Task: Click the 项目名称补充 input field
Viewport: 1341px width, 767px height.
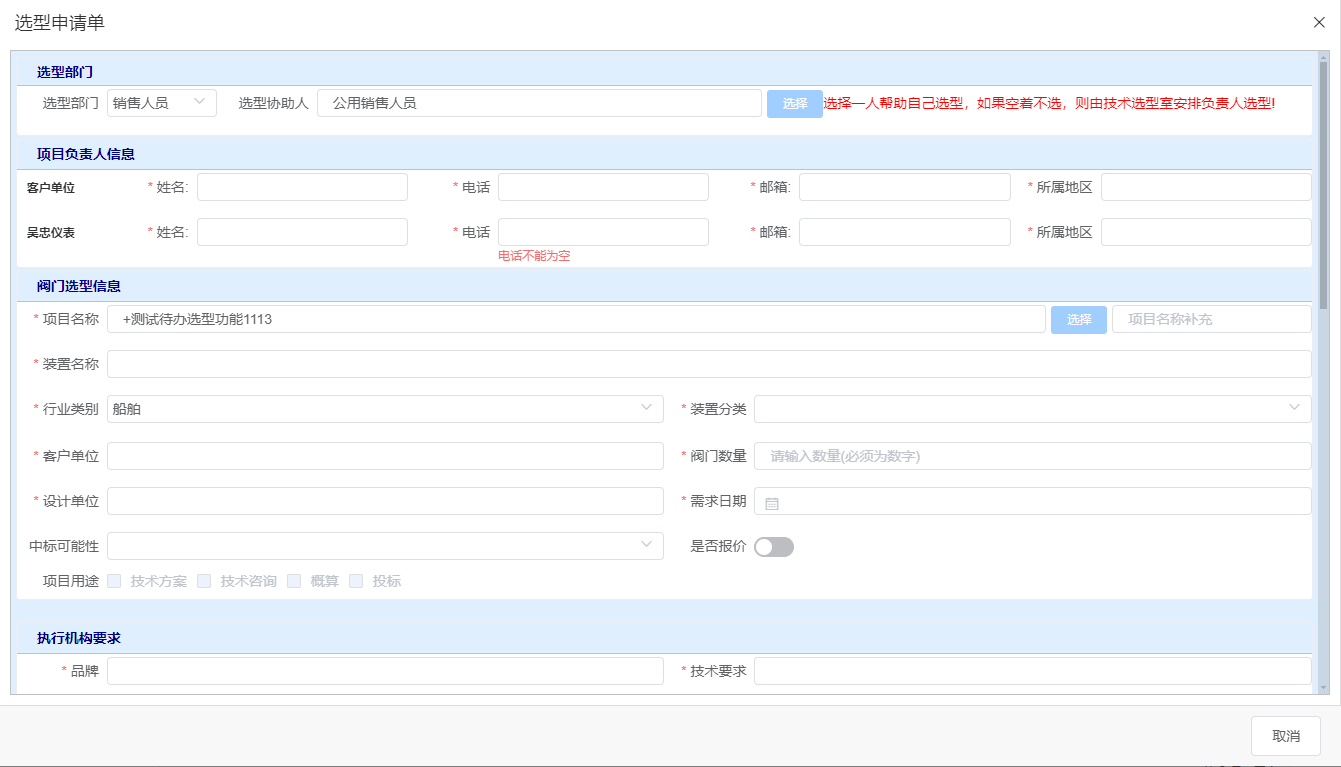Action: (x=1211, y=320)
